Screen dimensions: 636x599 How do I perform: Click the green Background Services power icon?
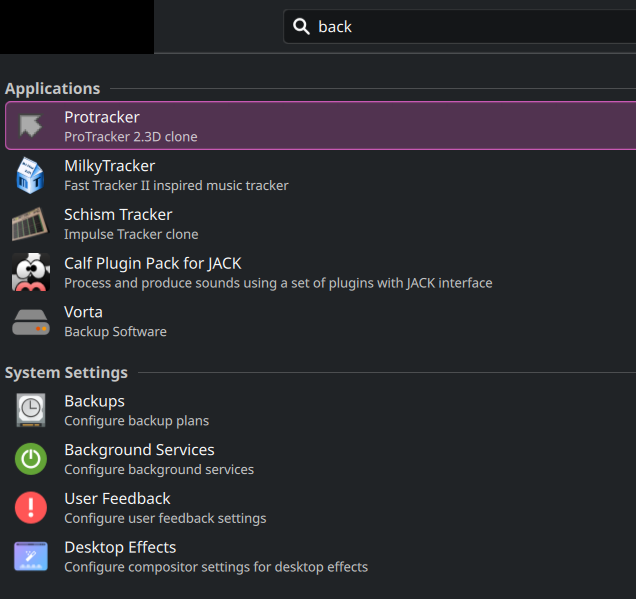pyautogui.click(x=31, y=459)
